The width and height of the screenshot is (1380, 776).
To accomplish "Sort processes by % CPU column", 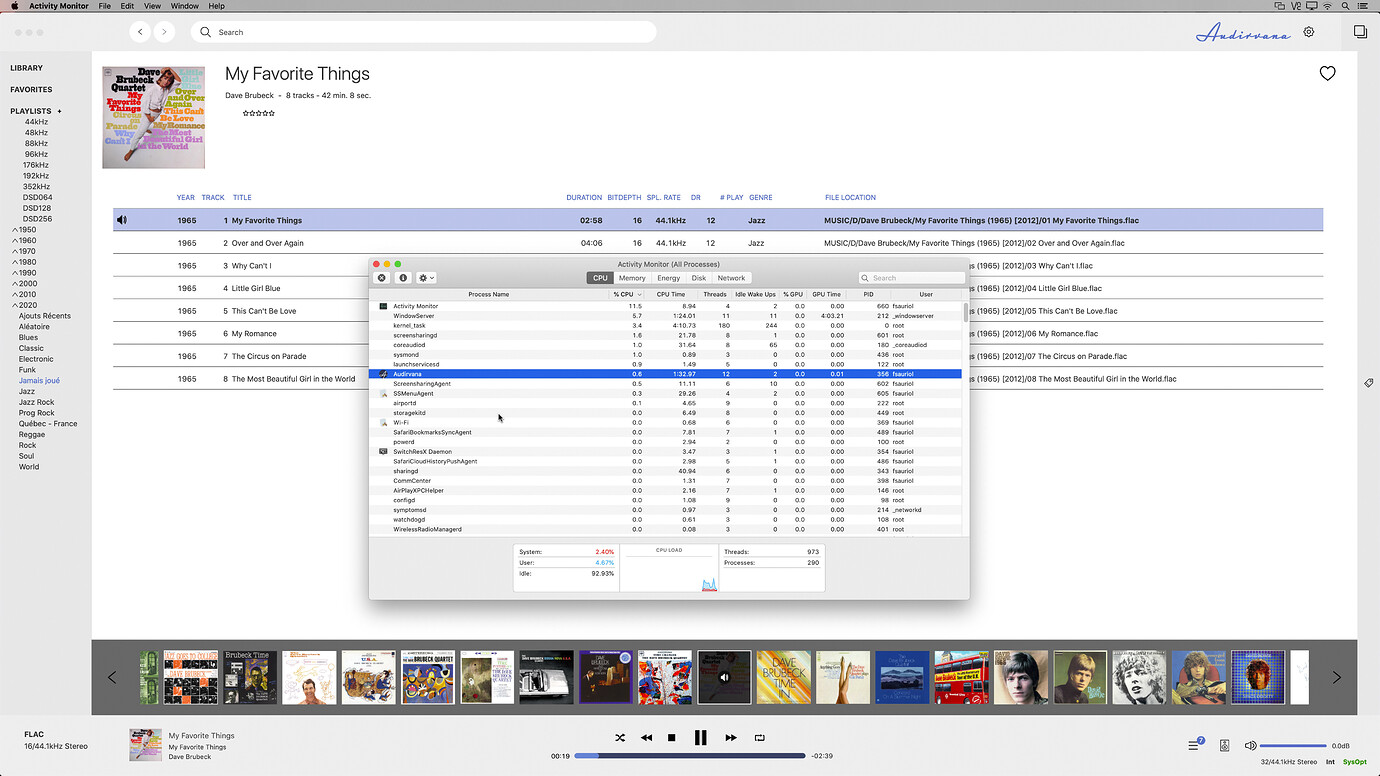I will [x=627, y=294].
